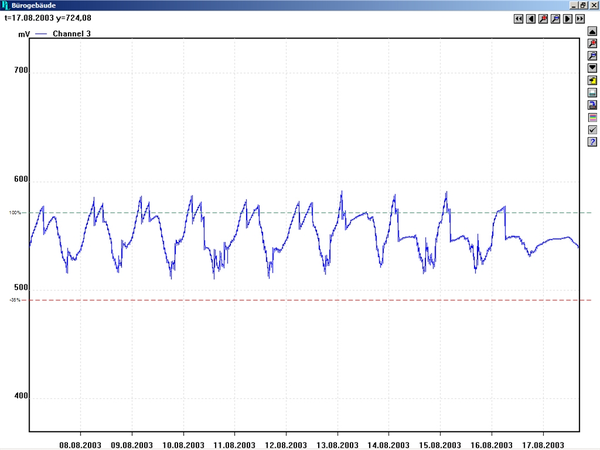Click the save/print diagram icon

pos(592,93)
